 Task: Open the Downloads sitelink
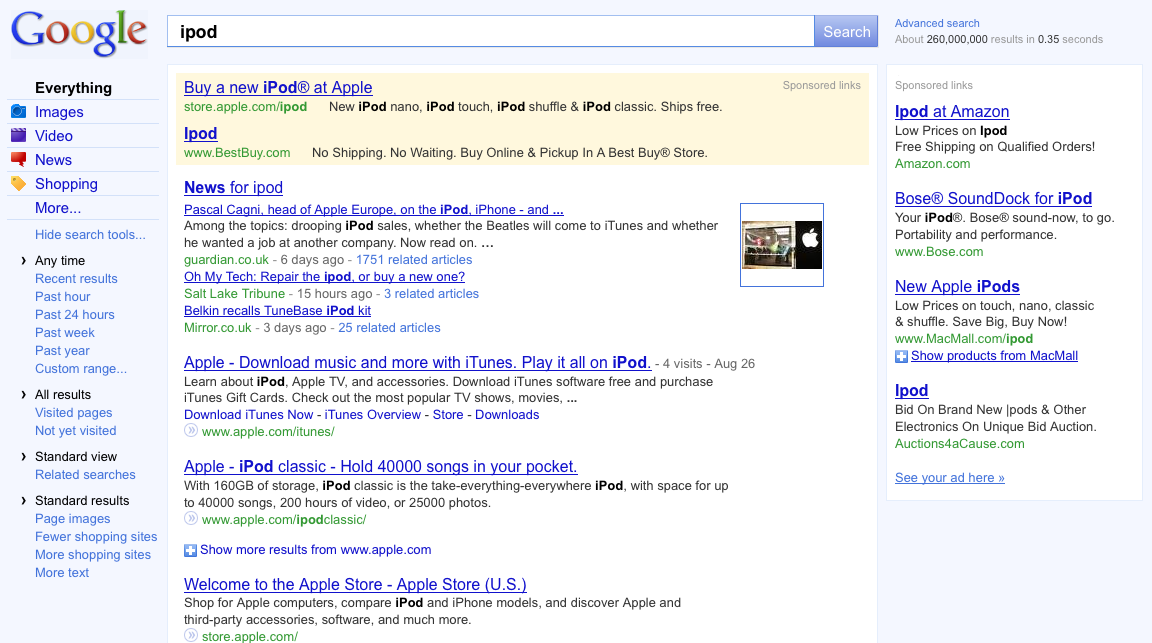507,414
